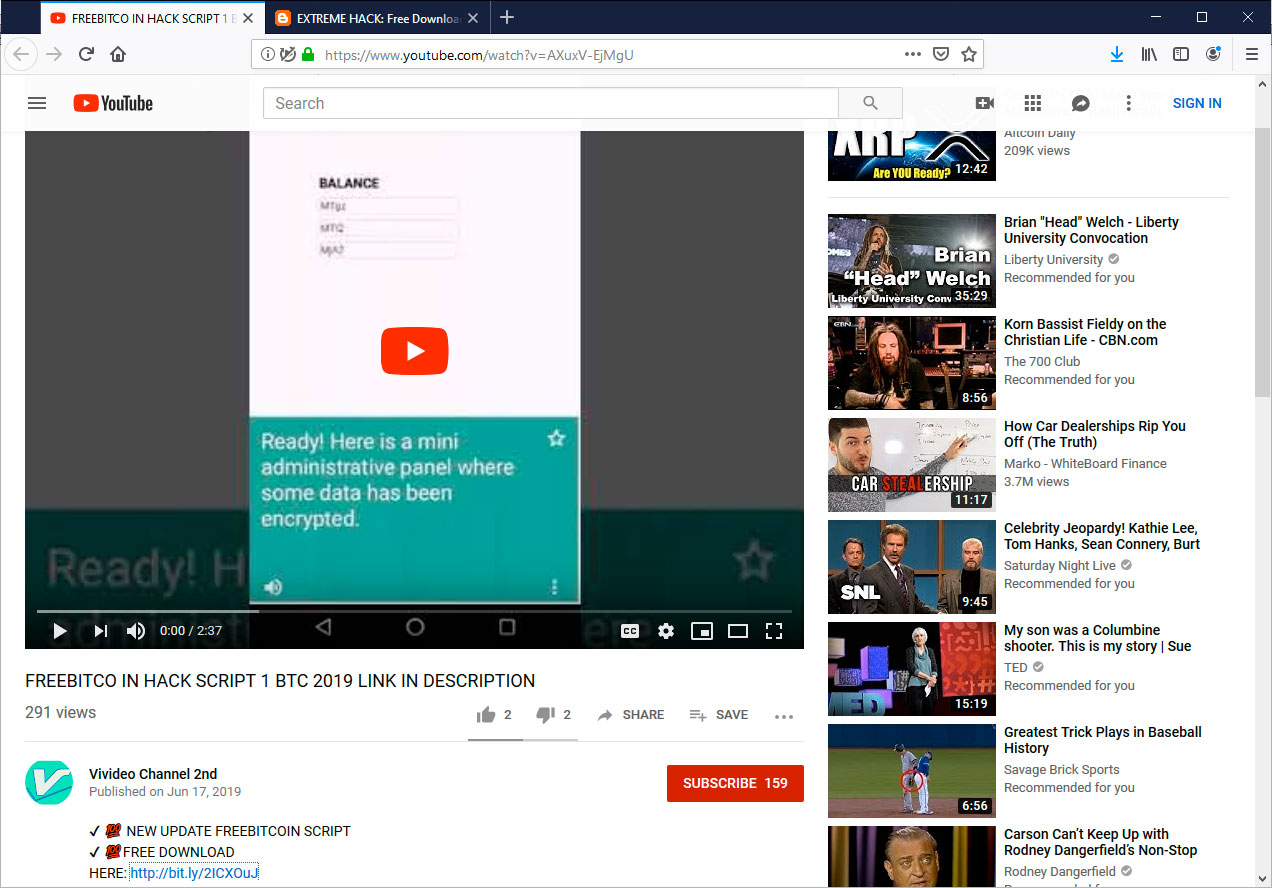Open the bit.ly link in description
The width and height of the screenshot is (1272, 888).
(x=194, y=873)
